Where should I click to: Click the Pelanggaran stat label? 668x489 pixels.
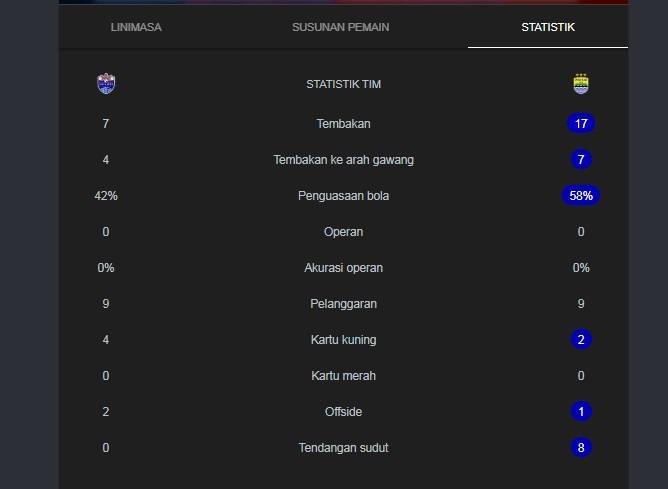click(x=343, y=304)
